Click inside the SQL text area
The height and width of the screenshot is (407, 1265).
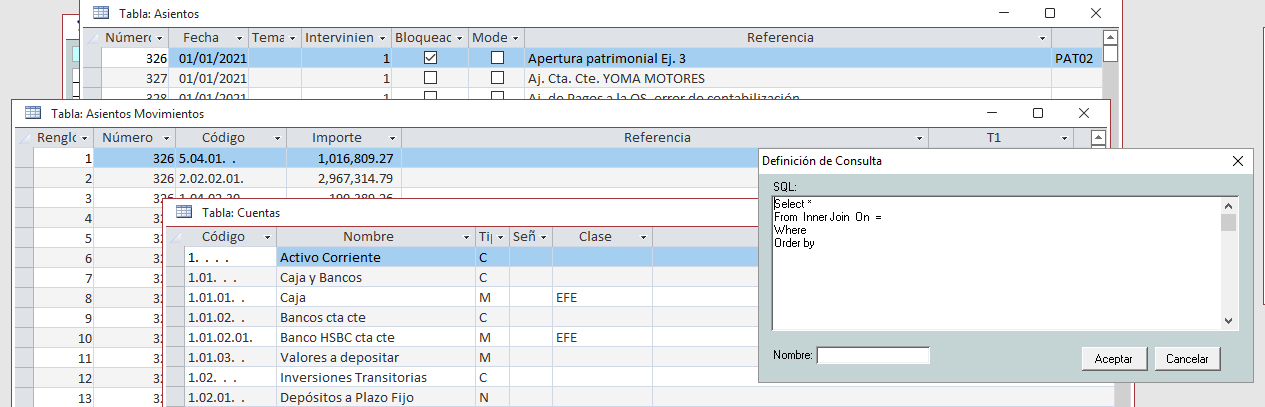(x=996, y=263)
